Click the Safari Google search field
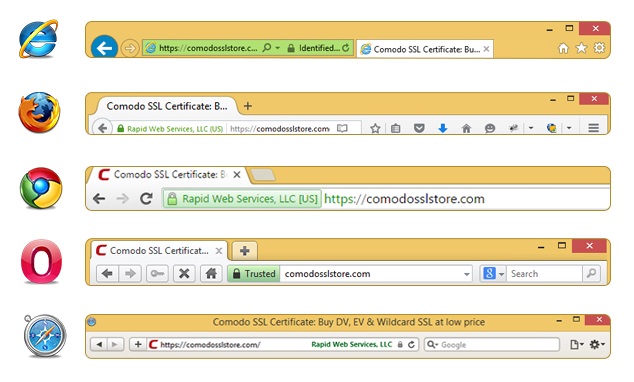The height and width of the screenshot is (382, 634). coord(492,344)
